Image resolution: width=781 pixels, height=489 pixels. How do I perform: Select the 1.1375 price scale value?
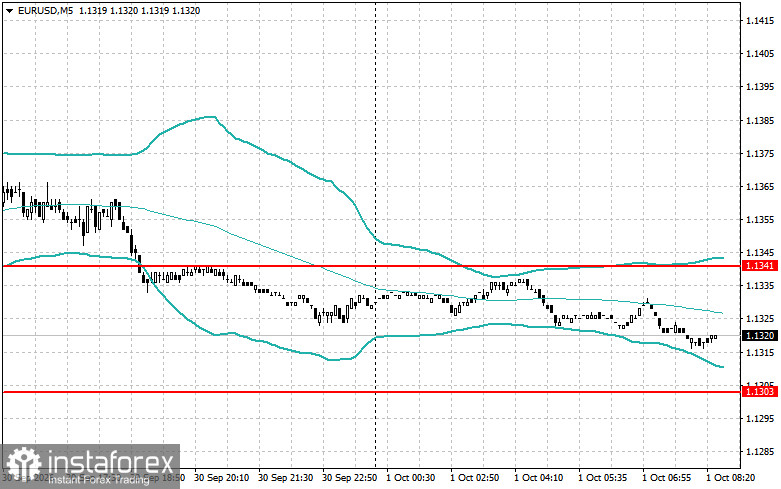[760, 154]
